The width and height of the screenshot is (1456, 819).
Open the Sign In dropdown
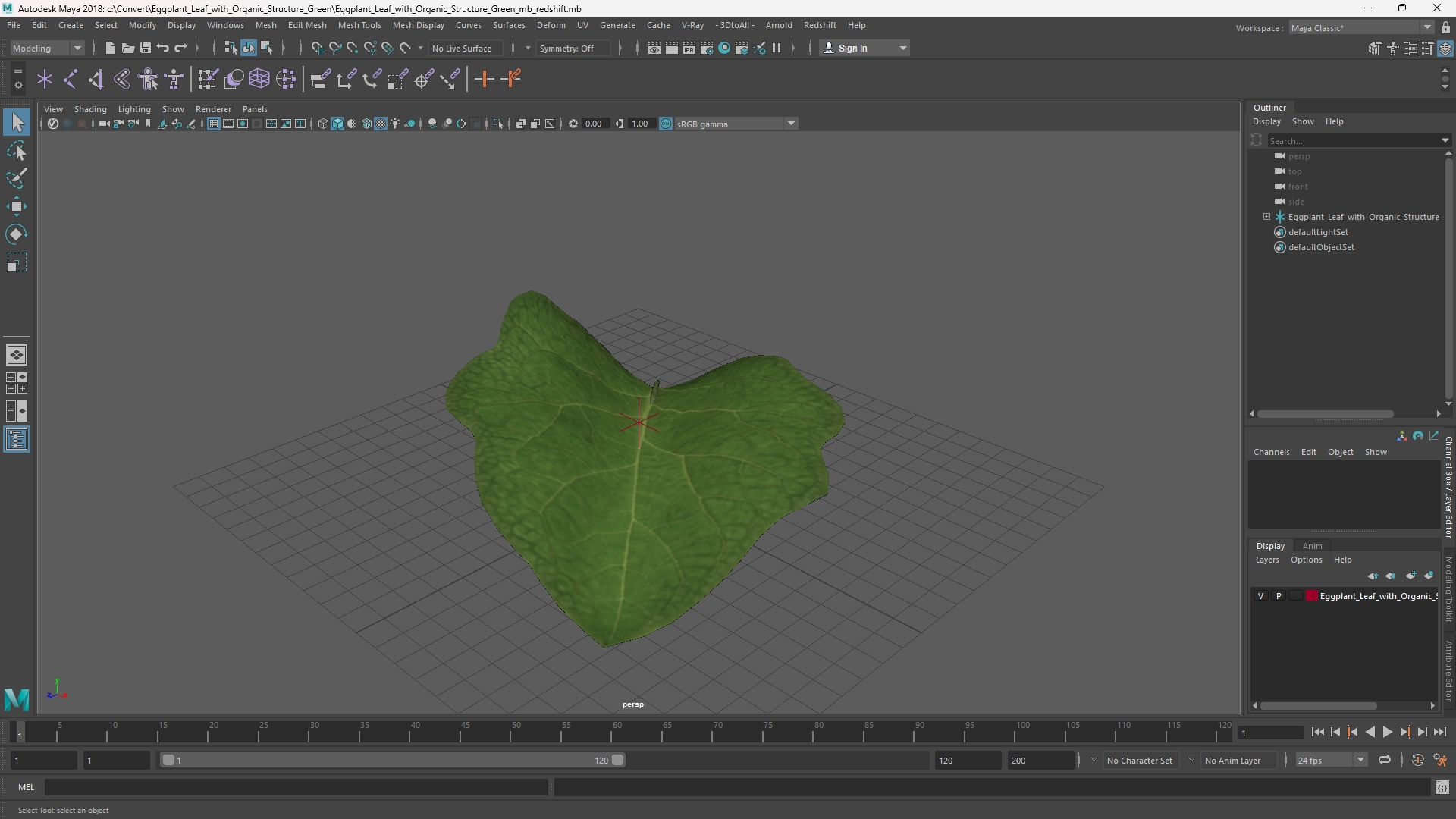tap(864, 48)
